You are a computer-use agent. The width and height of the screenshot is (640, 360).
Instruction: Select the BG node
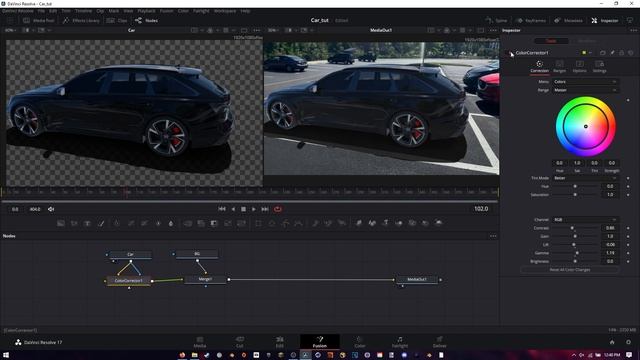click(x=197, y=254)
